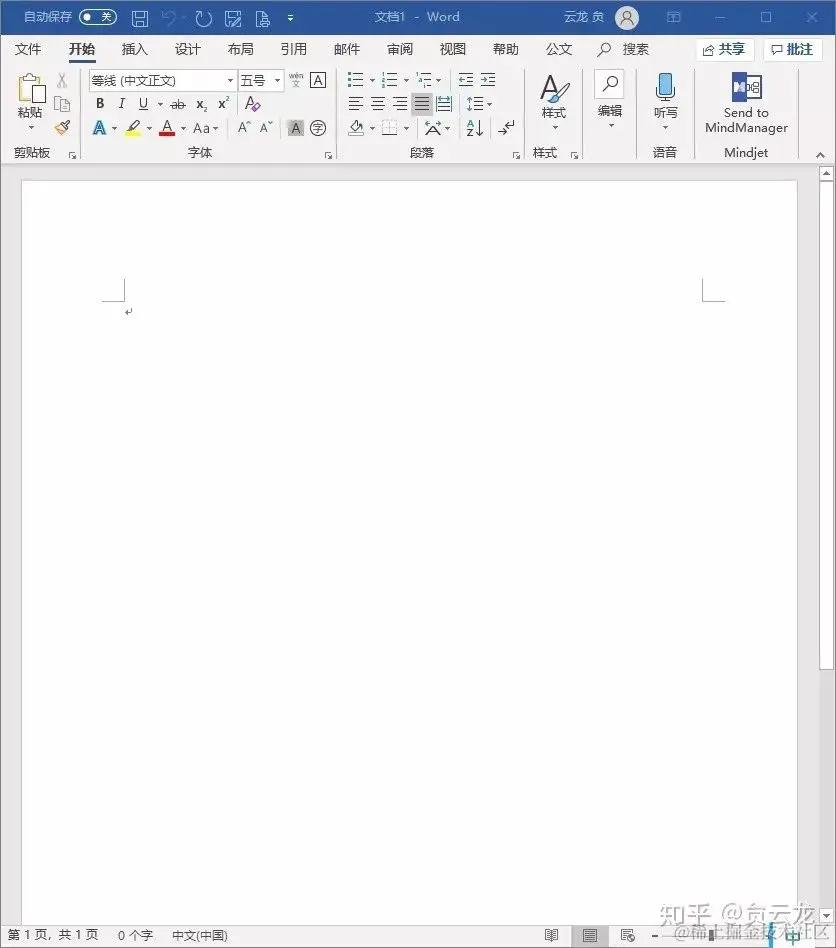Switch to Read Mode view
Image resolution: width=836 pixels, height=948 pixels.
coord(551,935)
